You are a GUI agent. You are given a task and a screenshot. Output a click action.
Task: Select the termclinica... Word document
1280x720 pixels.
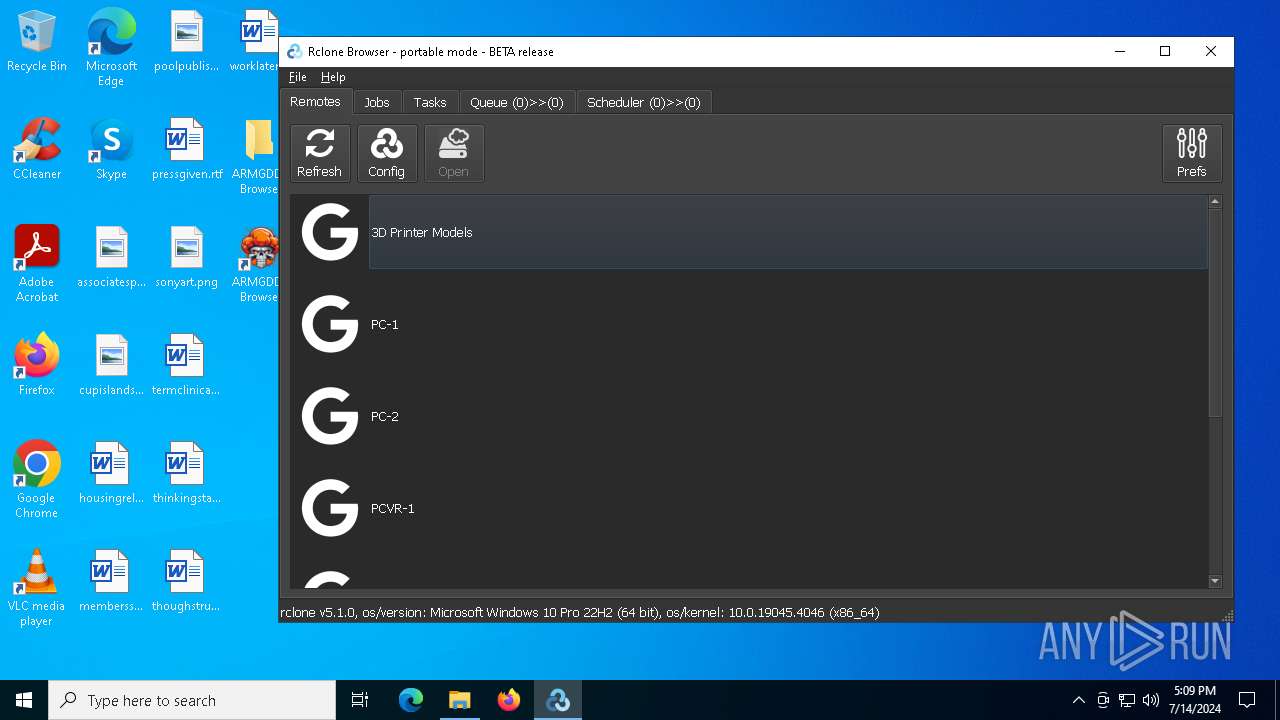(x=187, y=365)
